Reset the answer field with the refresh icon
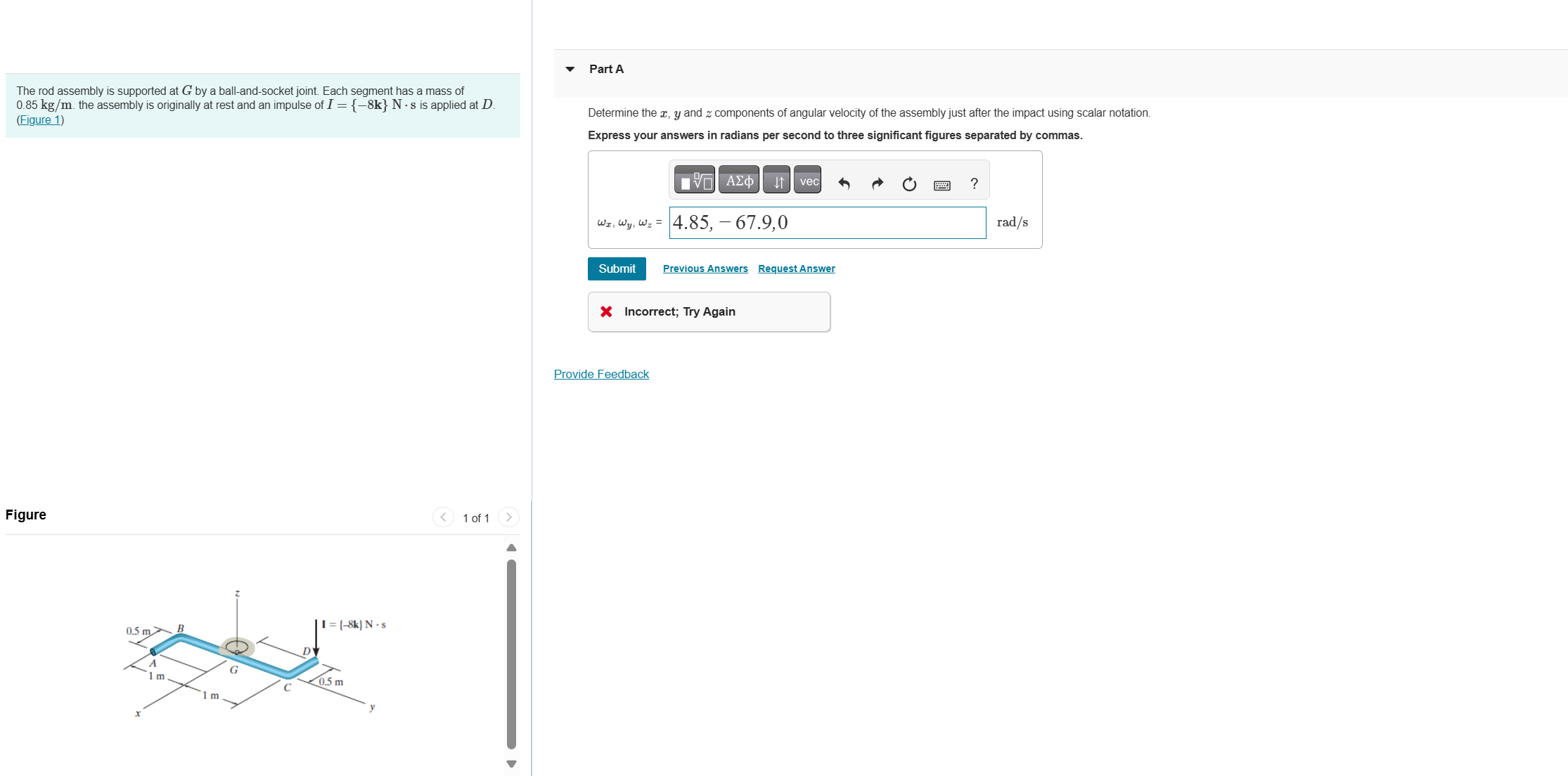The image size is (1568, 776). (x=909, y=183)
